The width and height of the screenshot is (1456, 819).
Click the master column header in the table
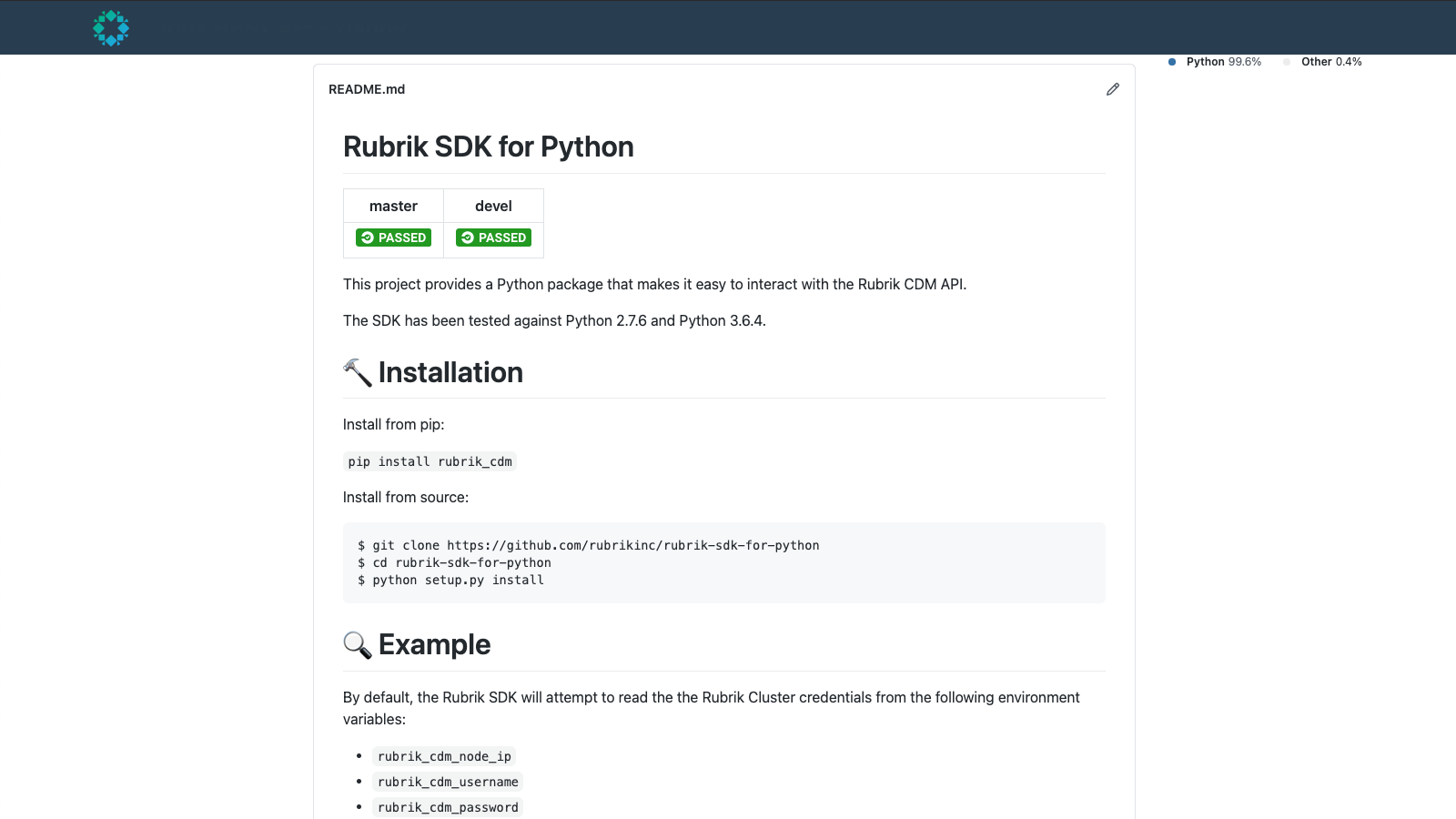pos(393,206)
